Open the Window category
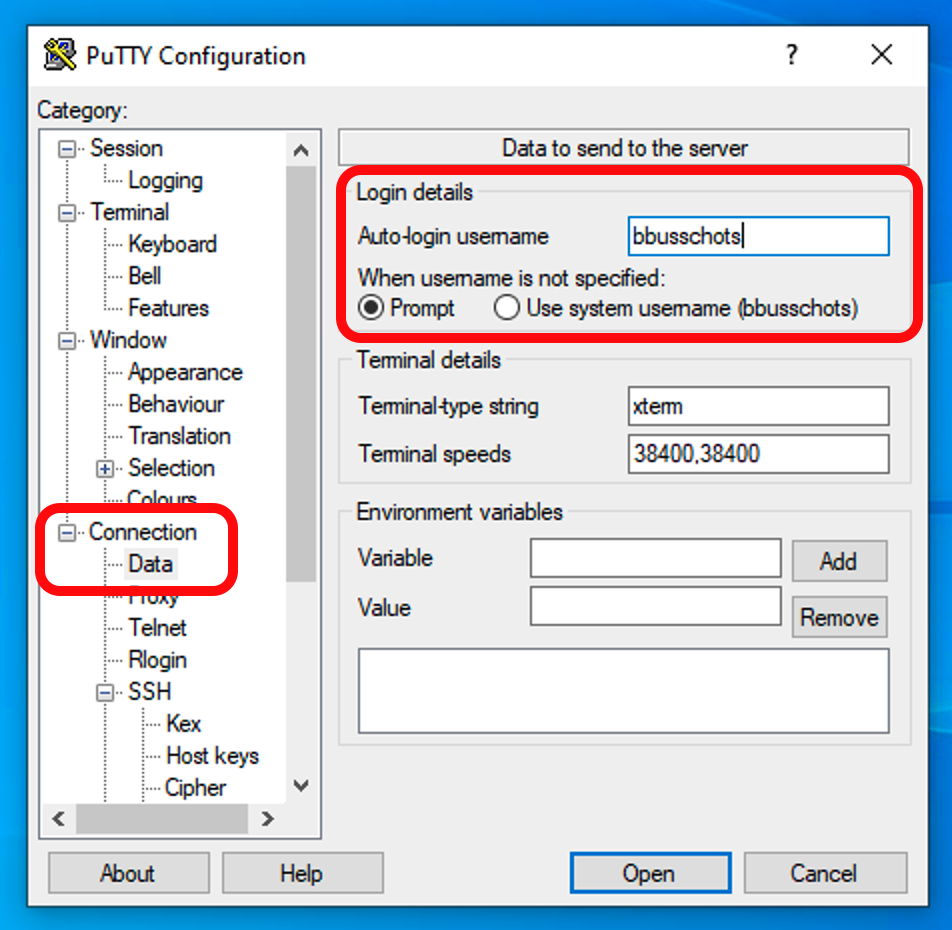 128,340
